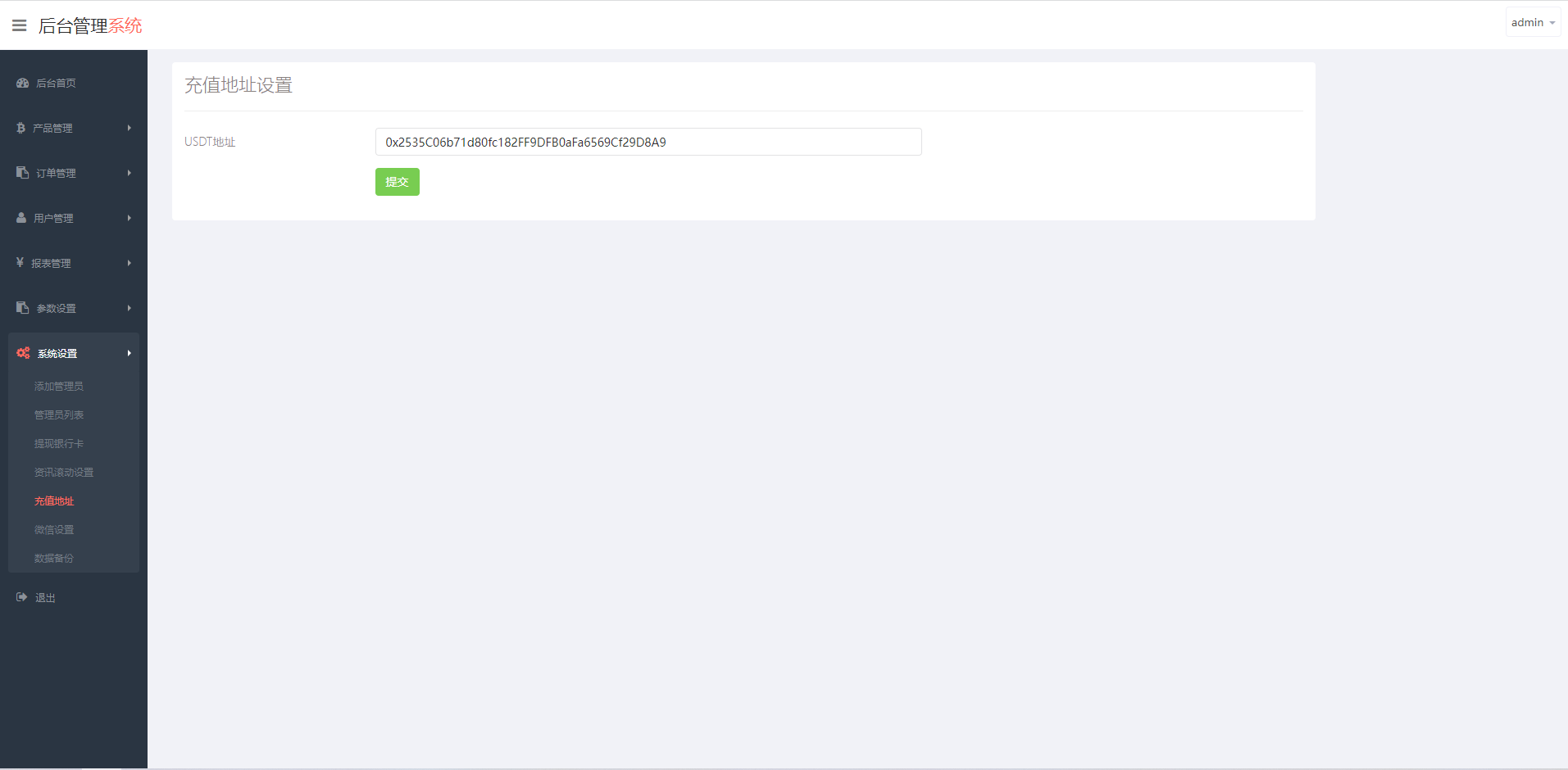This screenshot has height=770, width=1568.
Task: Click the document icon beside 订单管理
Action: tap(22, 173)
